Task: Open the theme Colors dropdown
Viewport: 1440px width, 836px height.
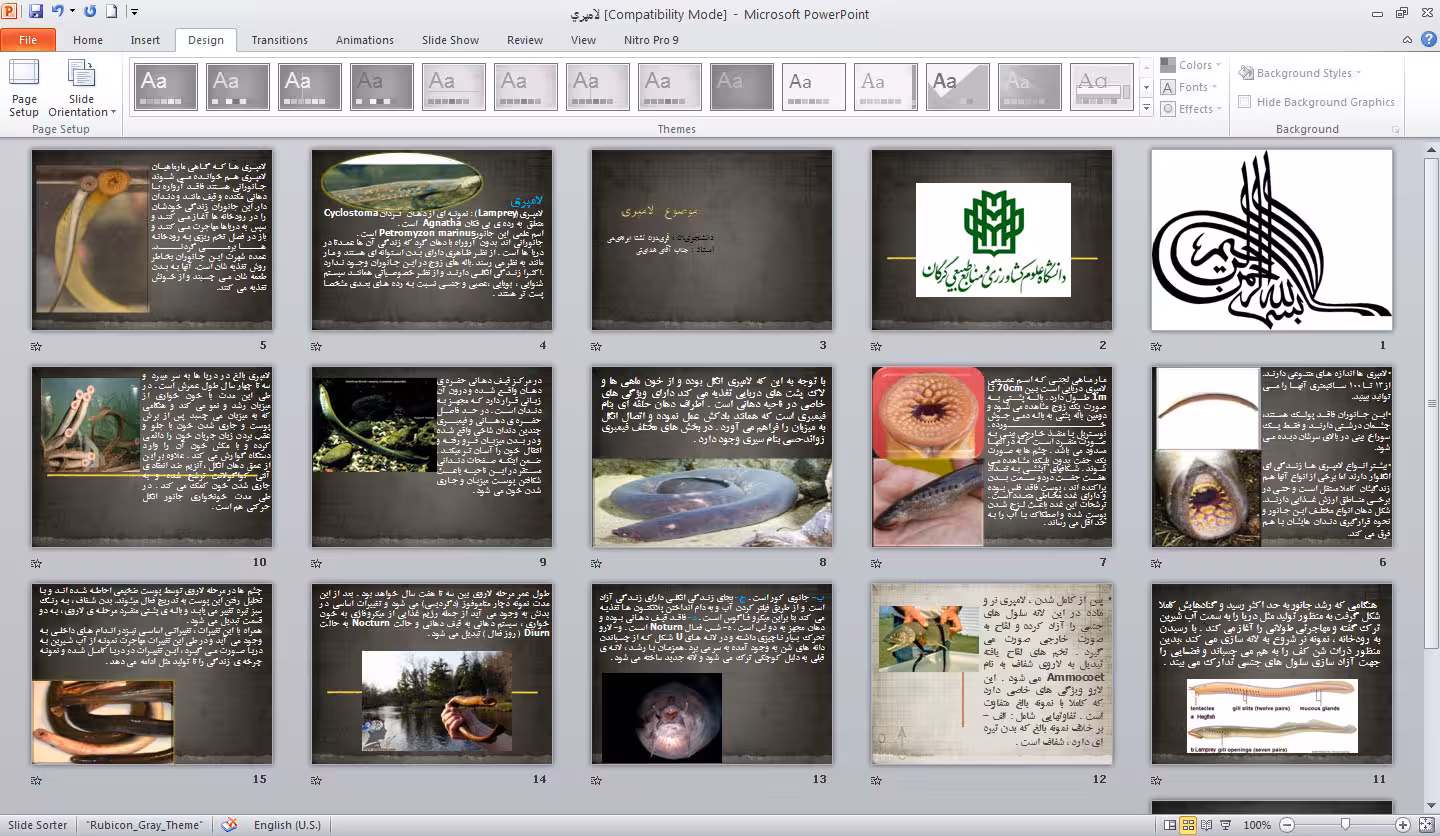Action: coord(1189,65)
